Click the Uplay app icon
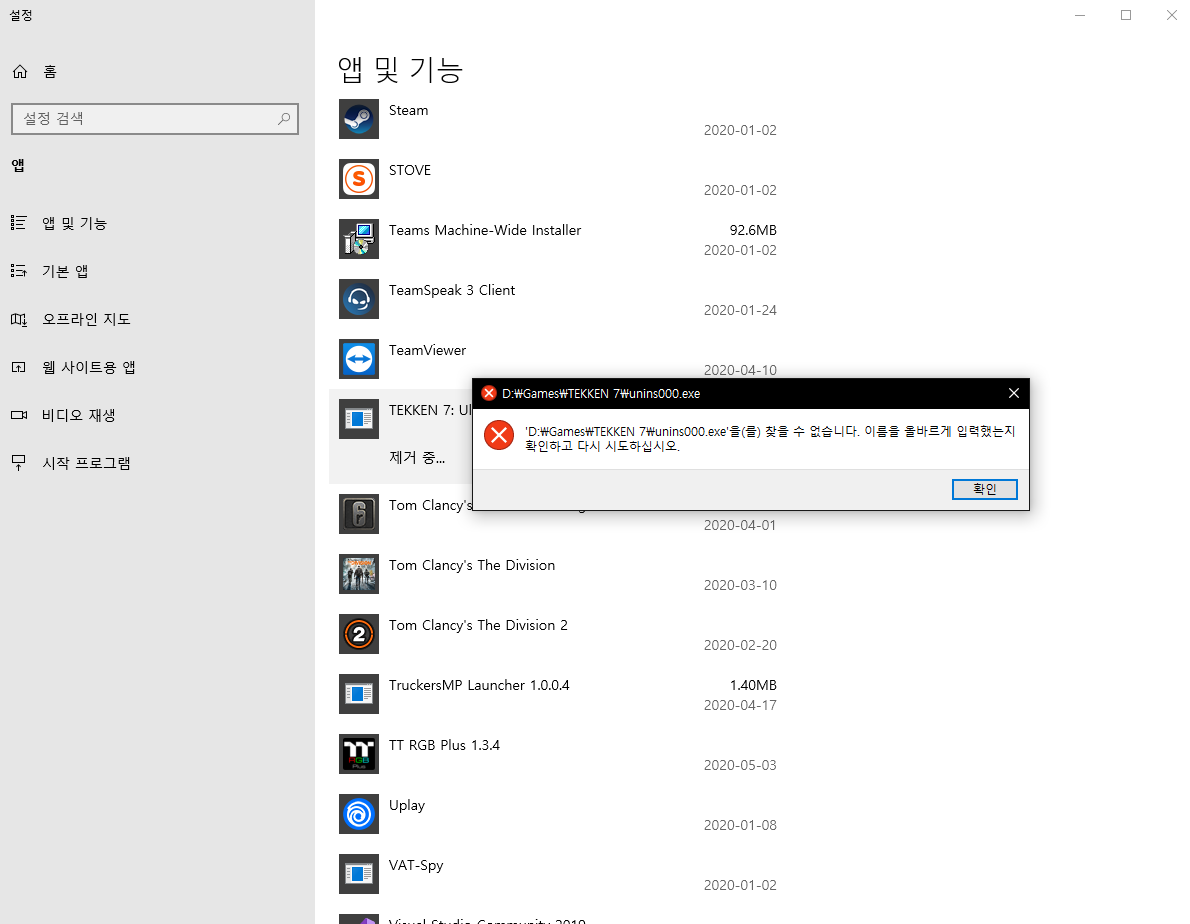The image size is (1190, 924). (x=358, y=813)
